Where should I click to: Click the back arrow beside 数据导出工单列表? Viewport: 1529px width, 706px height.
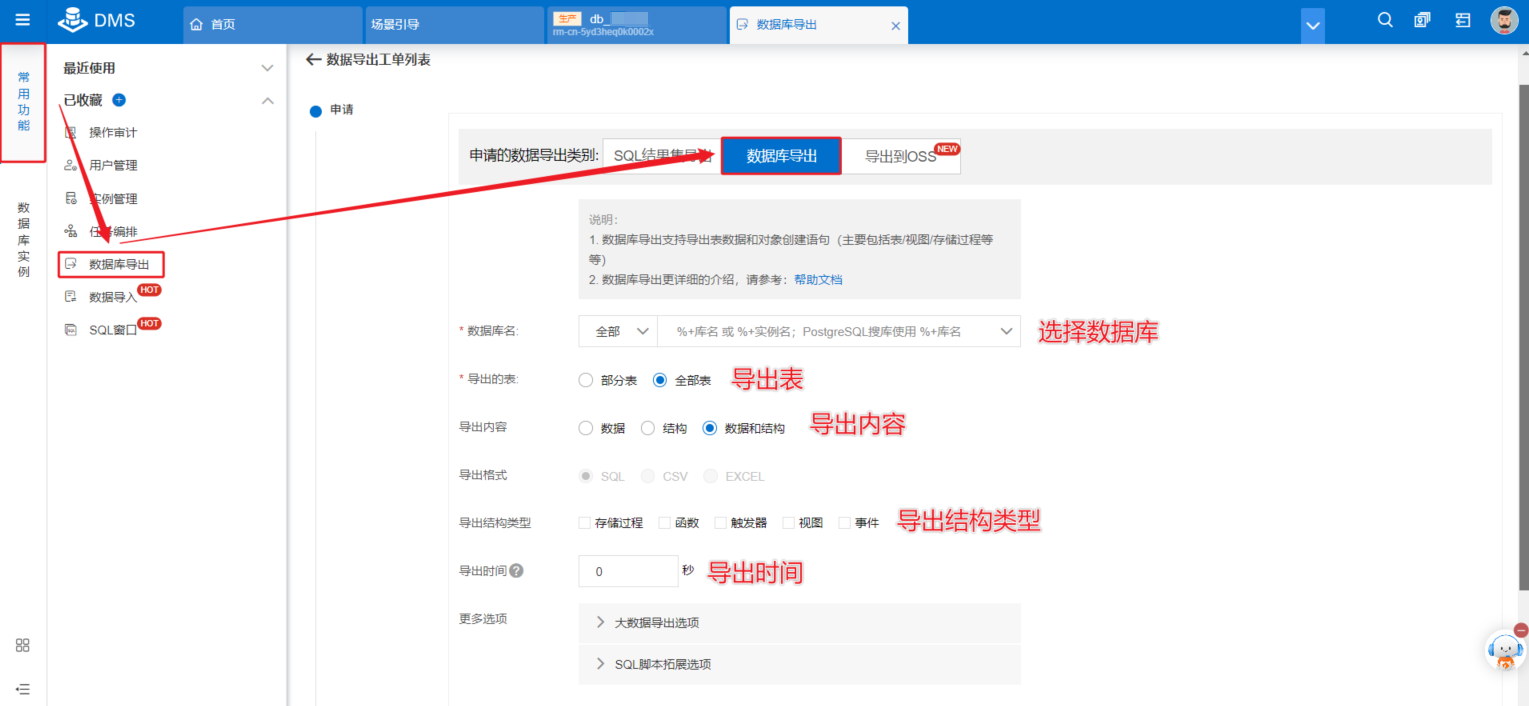313,60
